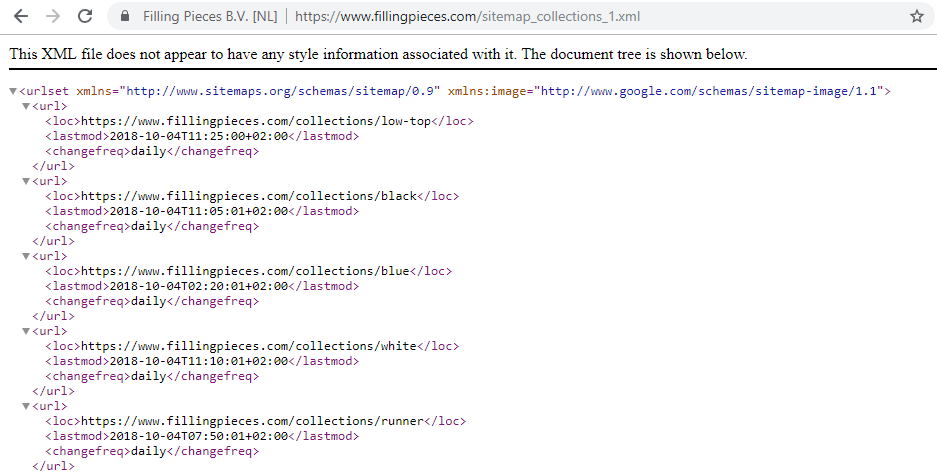This screenshot has width=937, height=475.
Task: Collapse the url node for collections/black
Action: click(x=26, y=182)
